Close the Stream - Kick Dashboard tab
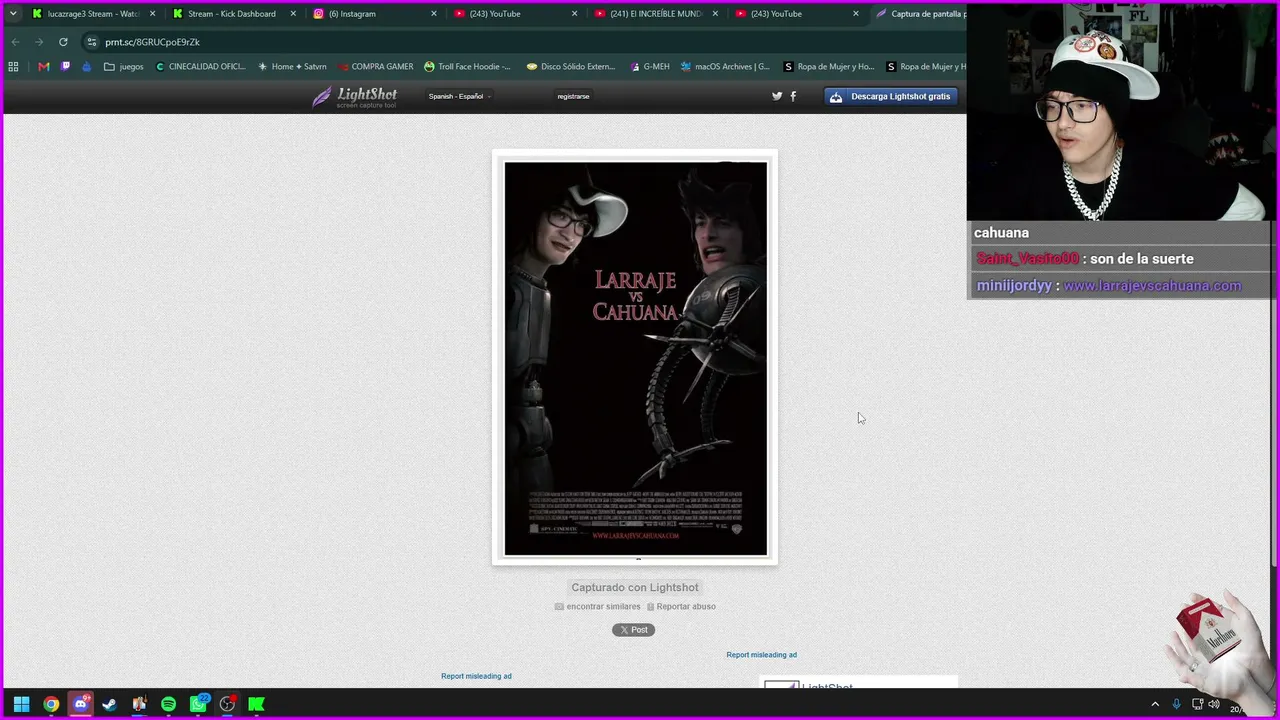 293,14
